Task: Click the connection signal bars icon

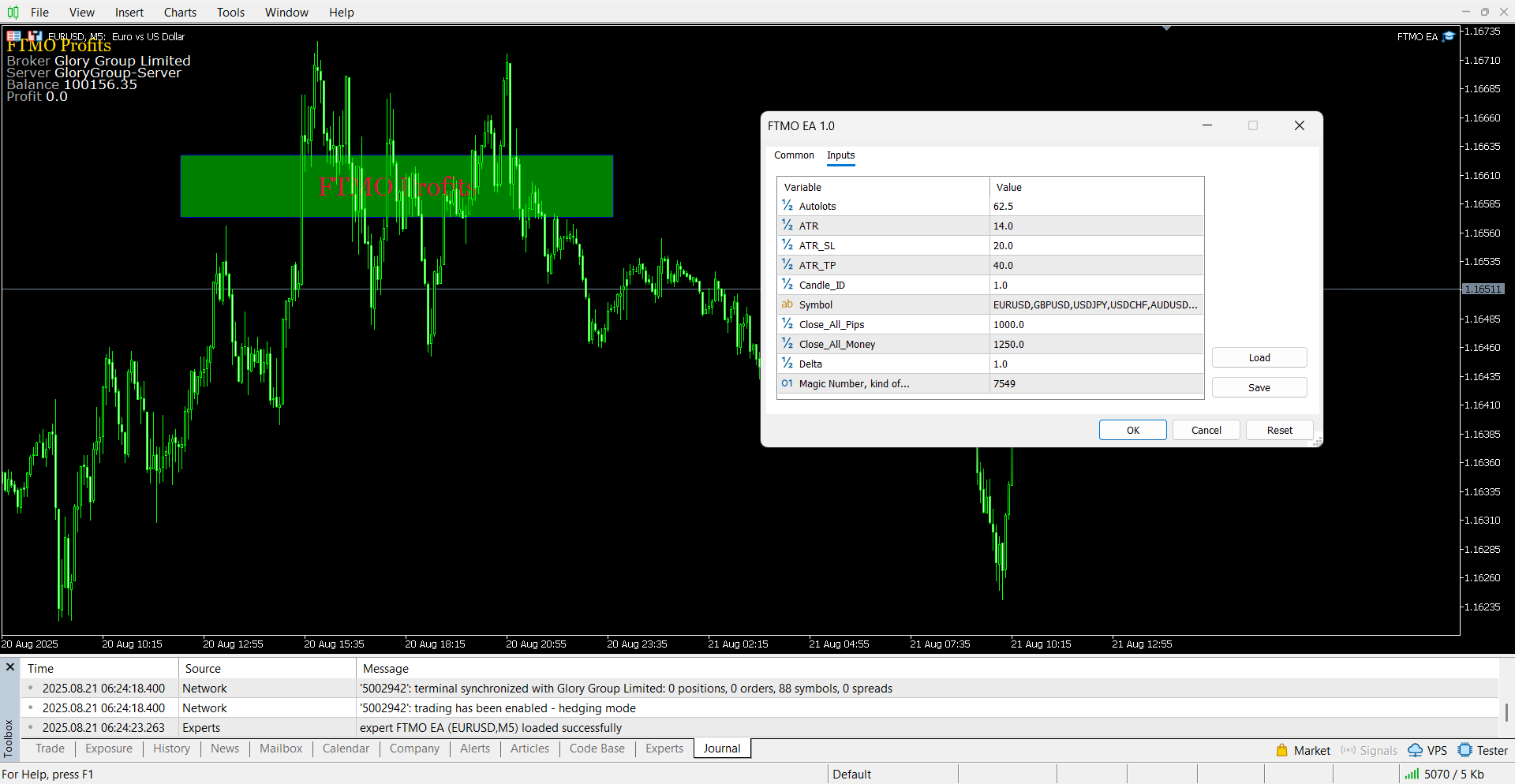Action: (1412, 774)
